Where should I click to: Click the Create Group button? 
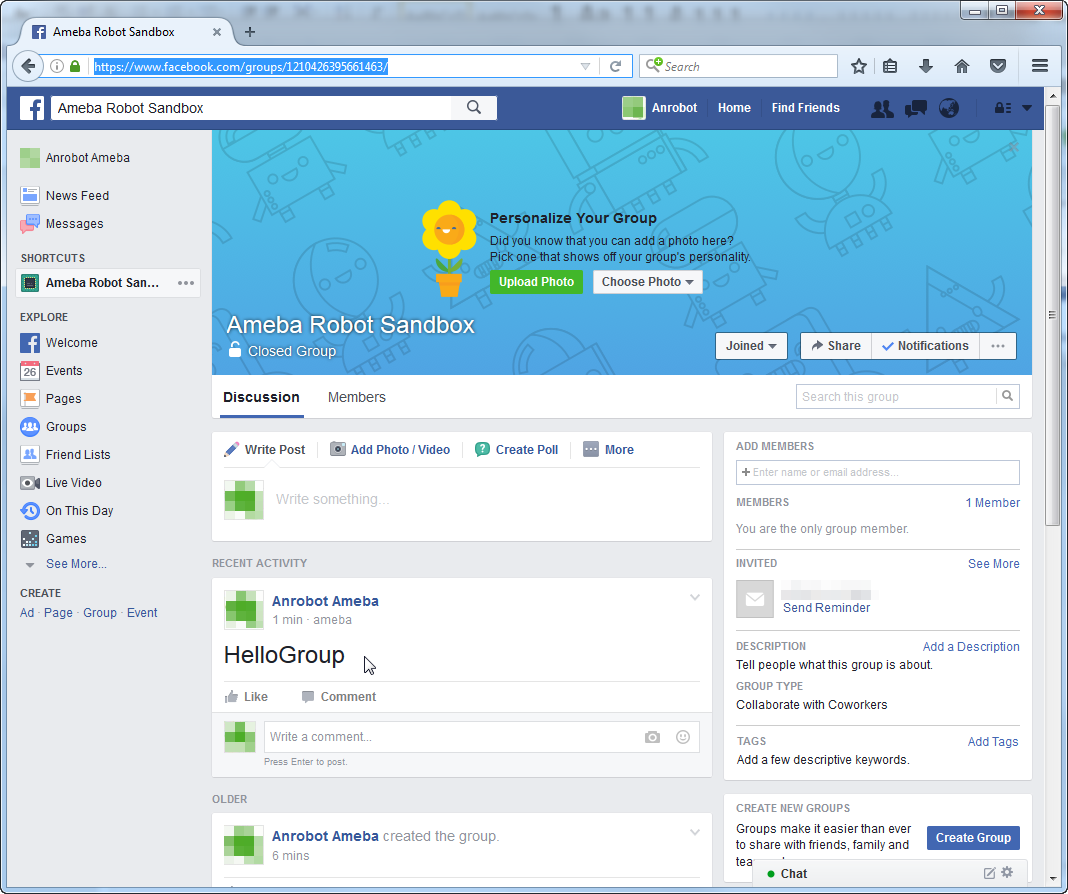tap(973, 837)
